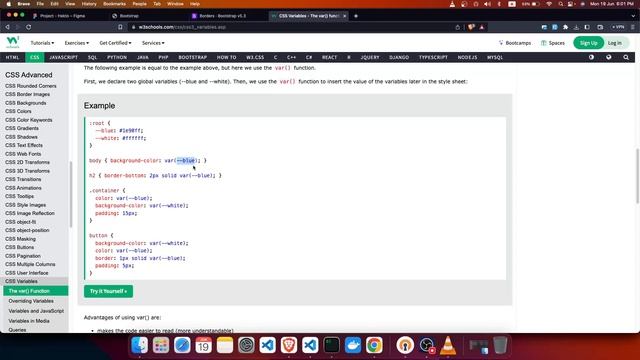Expand the Get Certified dropdown
This screenshot has width=640, height=360.
[115, 43]
